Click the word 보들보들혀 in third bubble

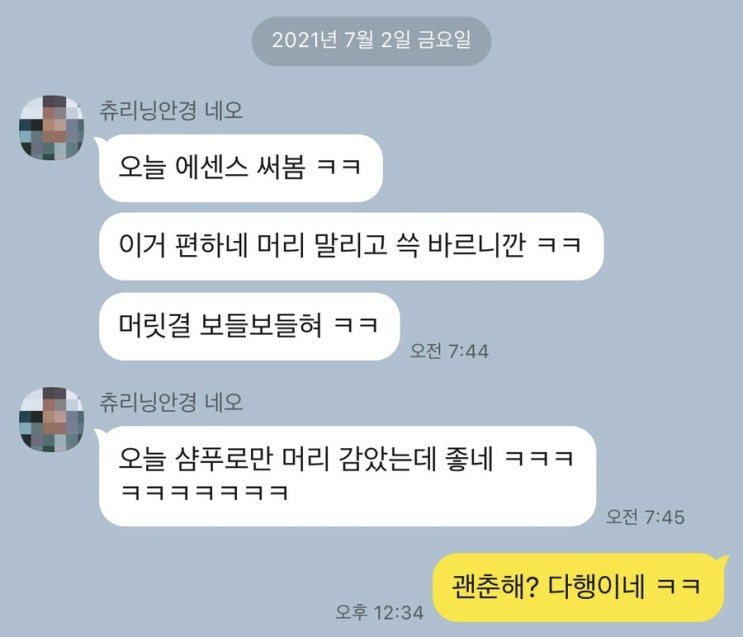261,326
